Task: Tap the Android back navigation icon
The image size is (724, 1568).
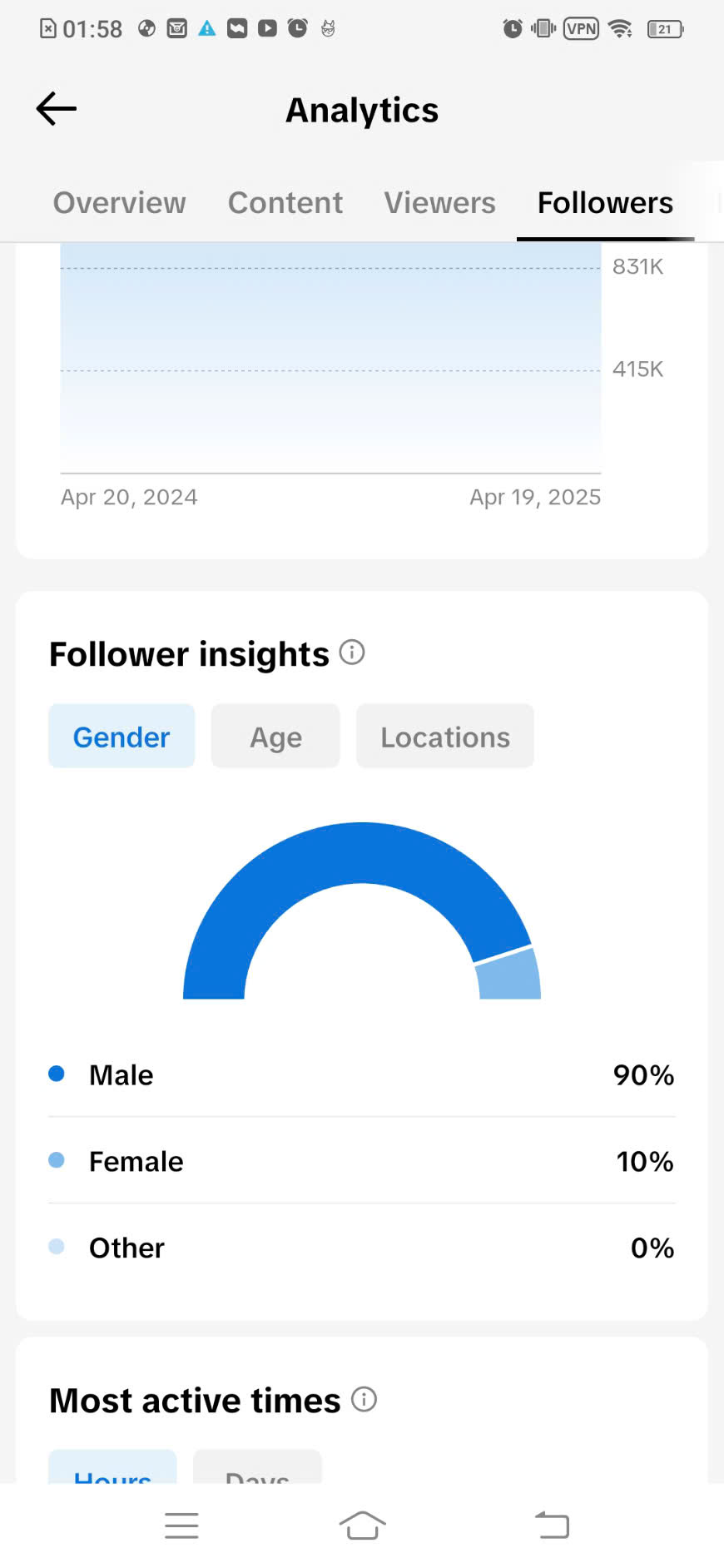Action: tap(552, 1526)
